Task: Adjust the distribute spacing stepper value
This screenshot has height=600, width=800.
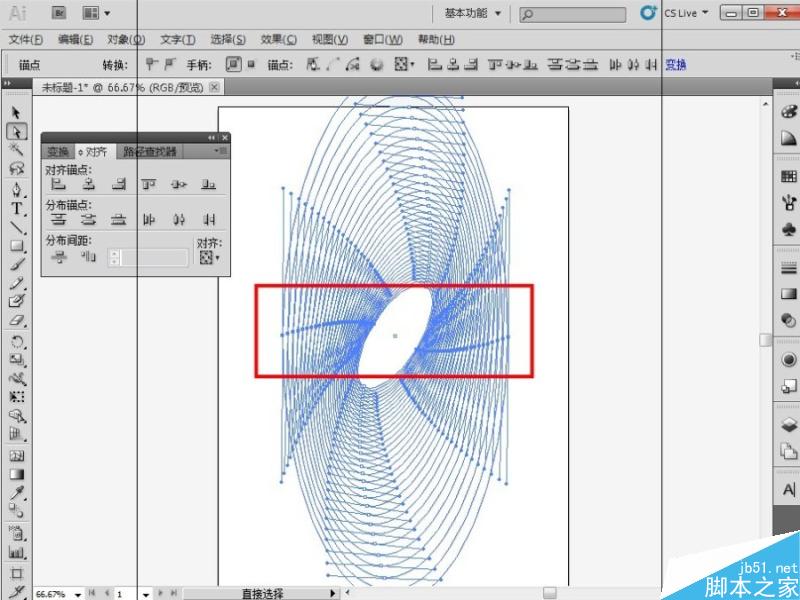Action: [113, 255]
